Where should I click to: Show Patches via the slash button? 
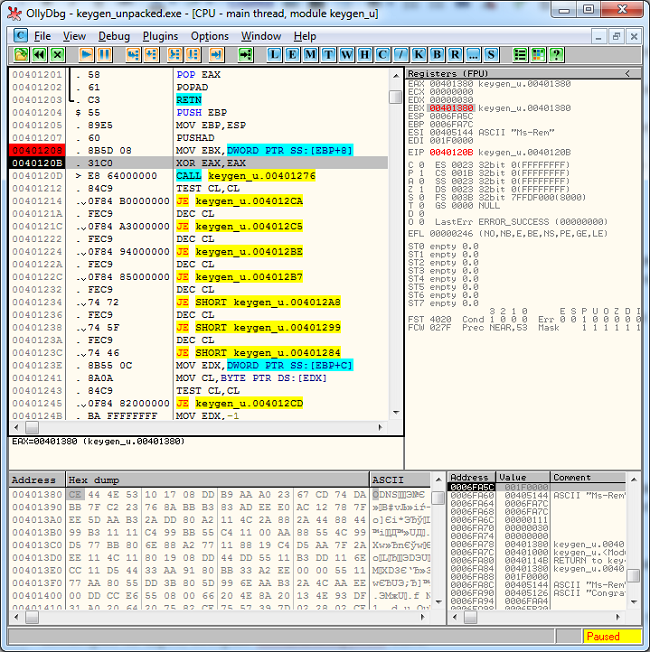tap(401, 54)
